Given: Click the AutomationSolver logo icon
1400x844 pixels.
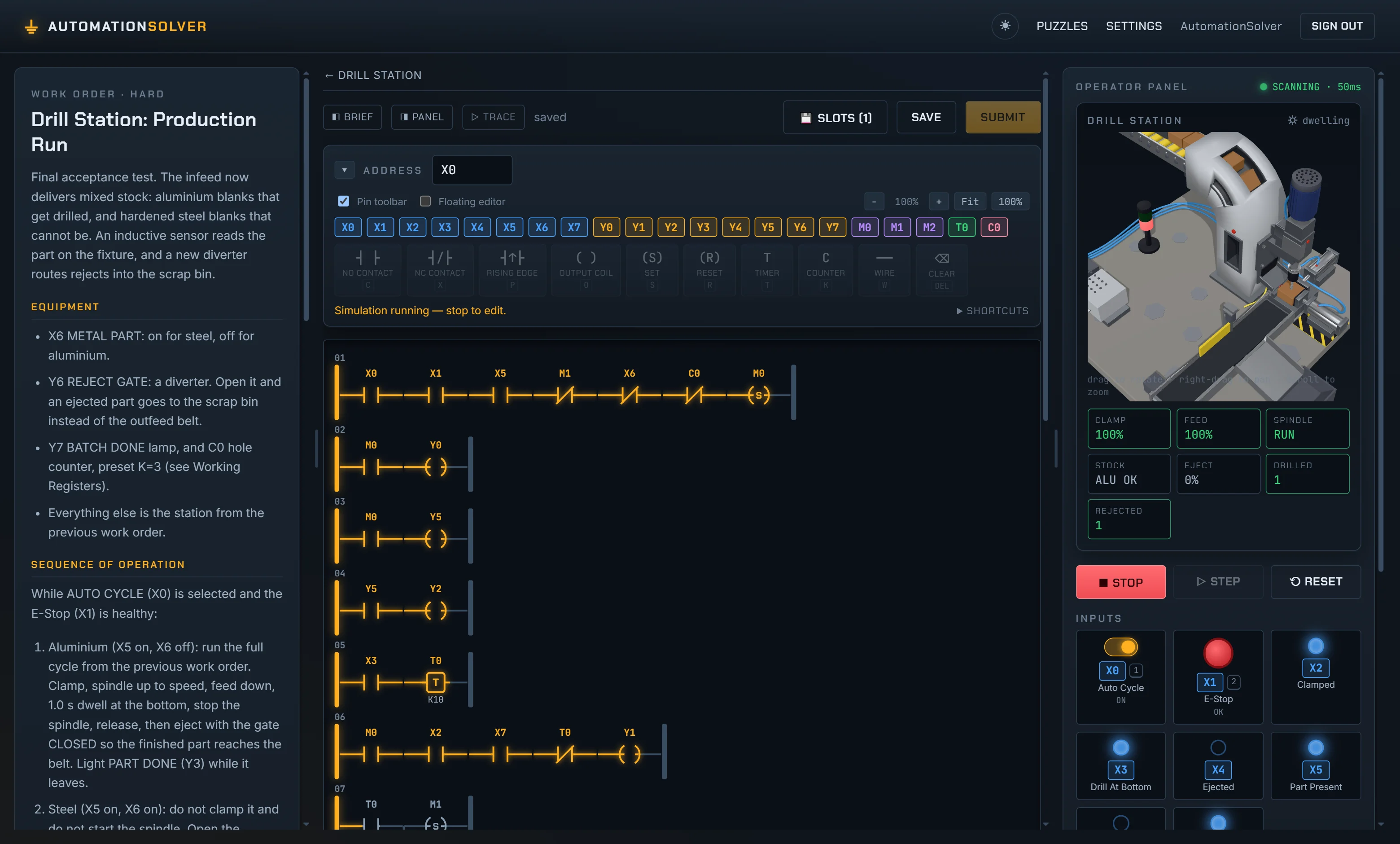Looking at the screenshot, I should [31, 26].
